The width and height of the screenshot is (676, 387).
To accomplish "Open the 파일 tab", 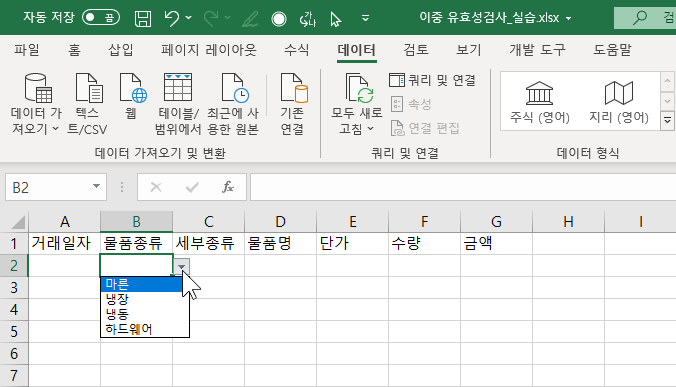I will click(x=27, y=50).
